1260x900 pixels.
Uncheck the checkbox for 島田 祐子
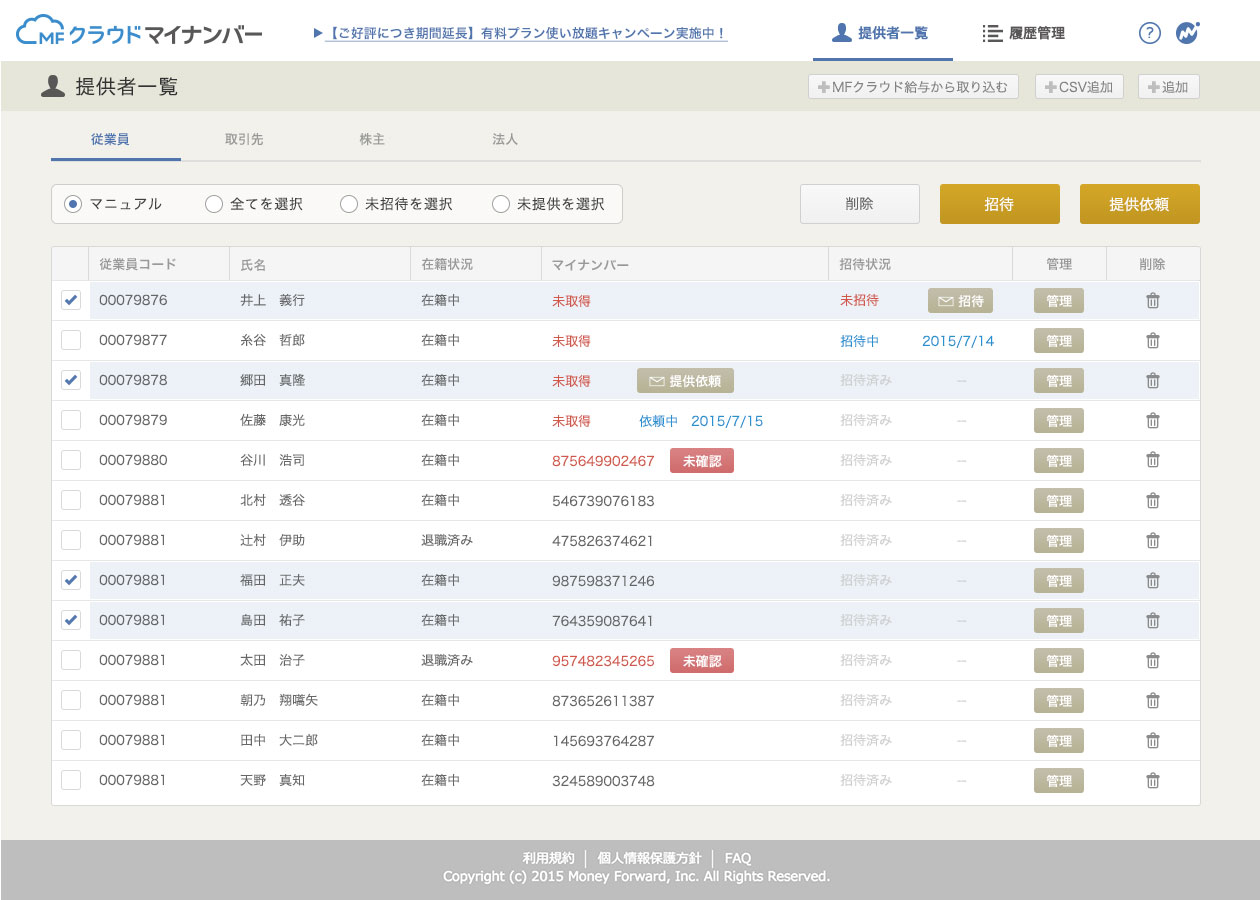70,620
